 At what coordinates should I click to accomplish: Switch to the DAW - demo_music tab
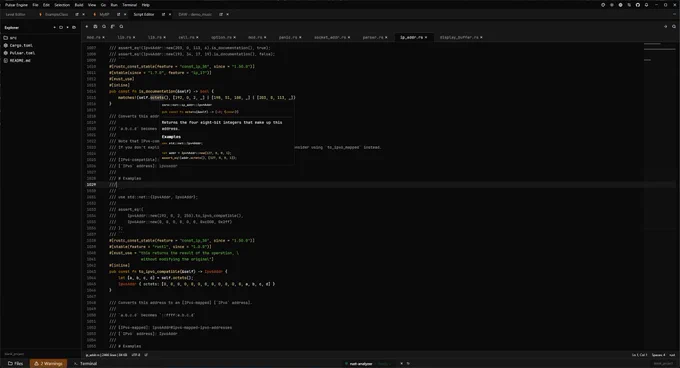[195, 14]
